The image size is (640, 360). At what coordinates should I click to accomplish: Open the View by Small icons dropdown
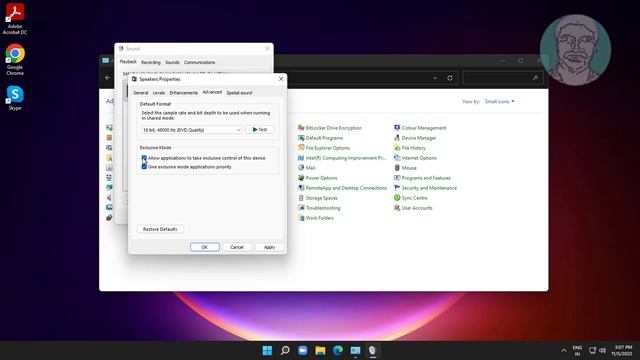[x=500, y=101]
